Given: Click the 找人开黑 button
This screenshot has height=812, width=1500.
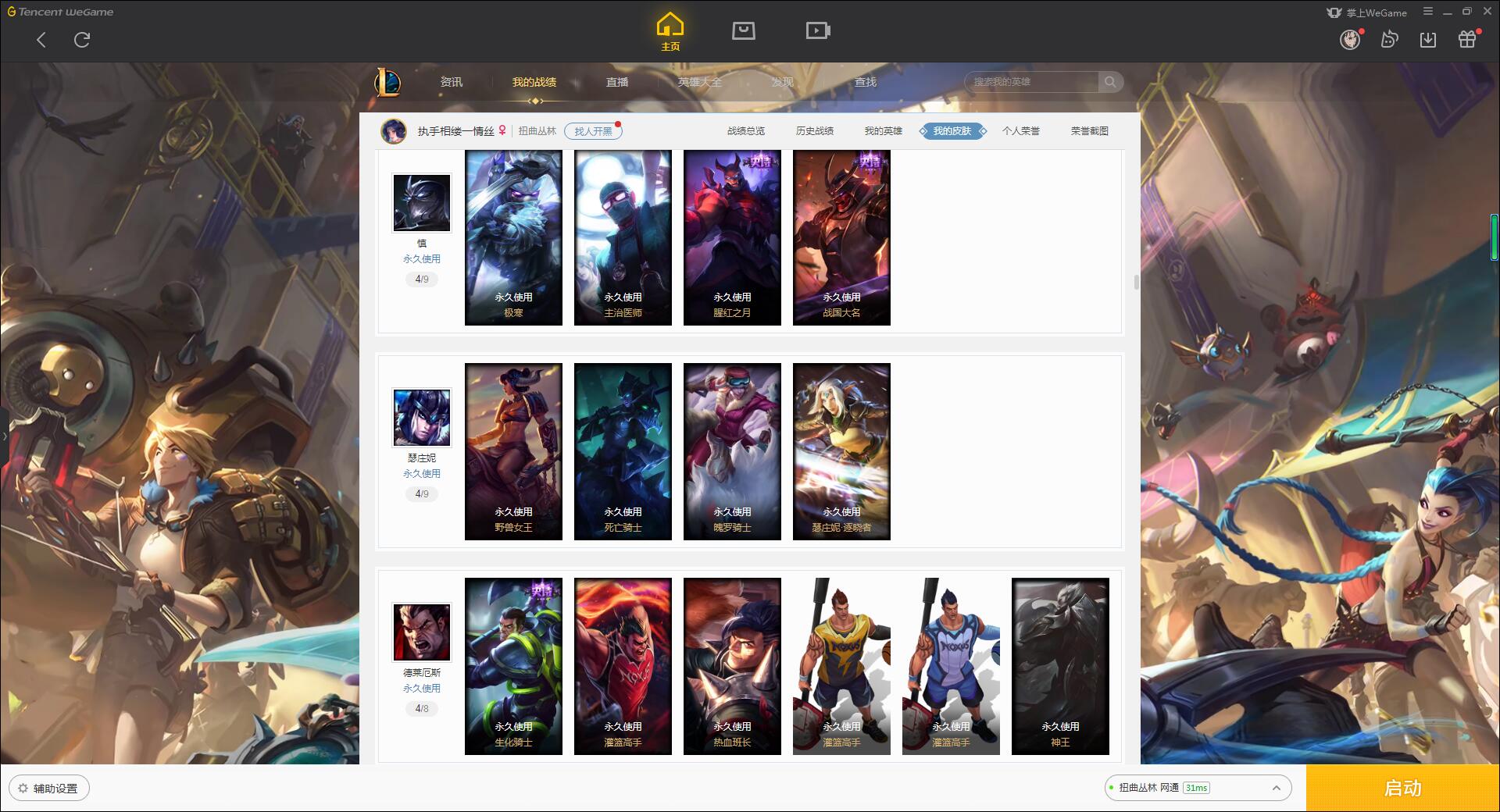Looking at the screenshot, I should 593,131.
